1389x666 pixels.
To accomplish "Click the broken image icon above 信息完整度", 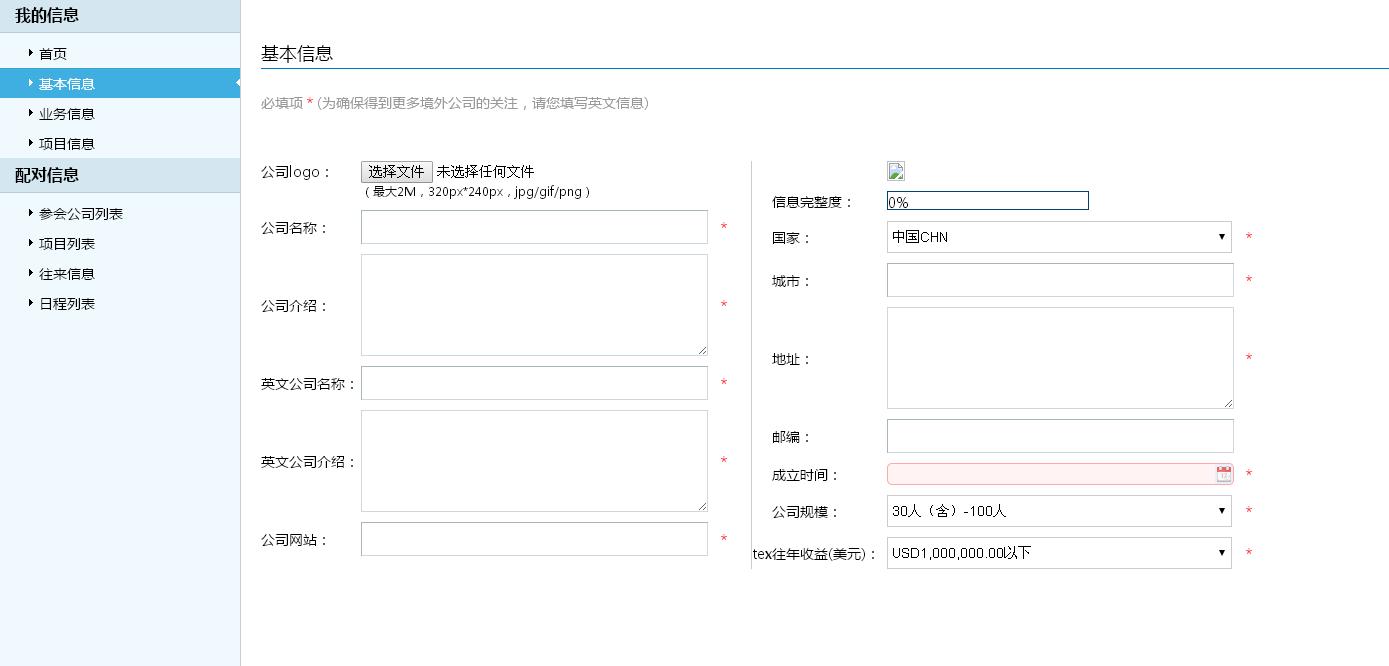I will [x=896, y=172].
